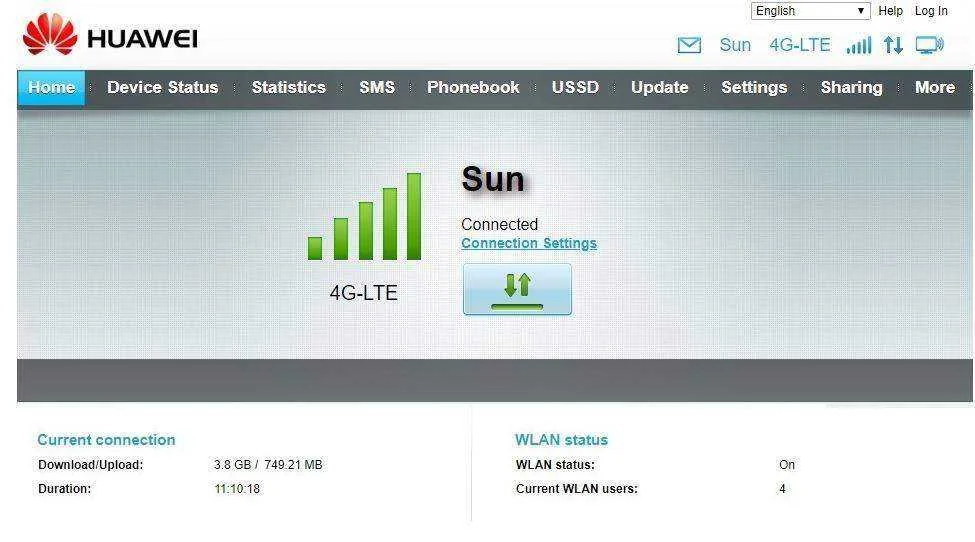Go to the Home tab
This screenshot has height=542, width=975.
tap(51, 88)
